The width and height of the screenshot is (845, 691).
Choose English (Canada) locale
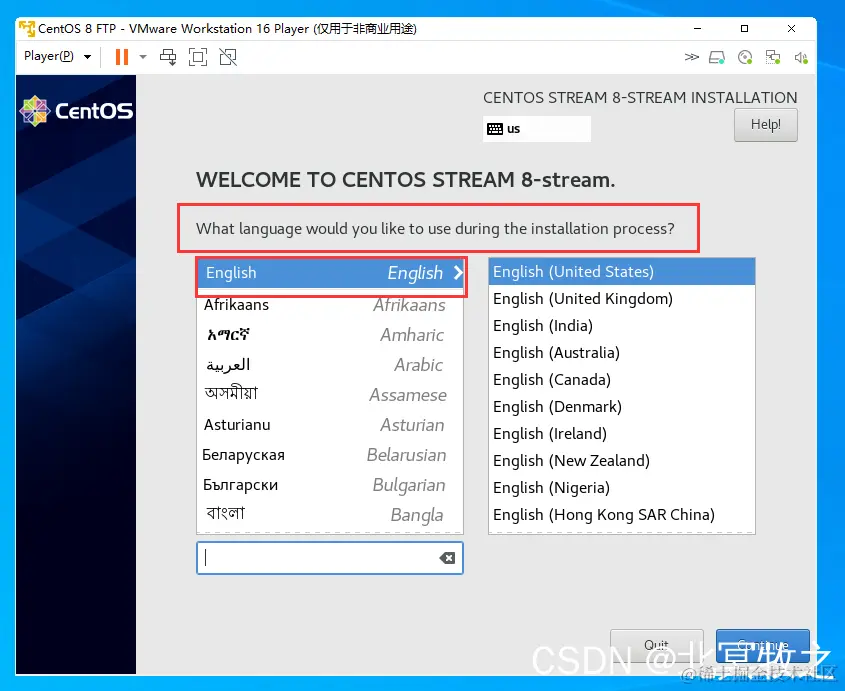[x=621, y=379]
